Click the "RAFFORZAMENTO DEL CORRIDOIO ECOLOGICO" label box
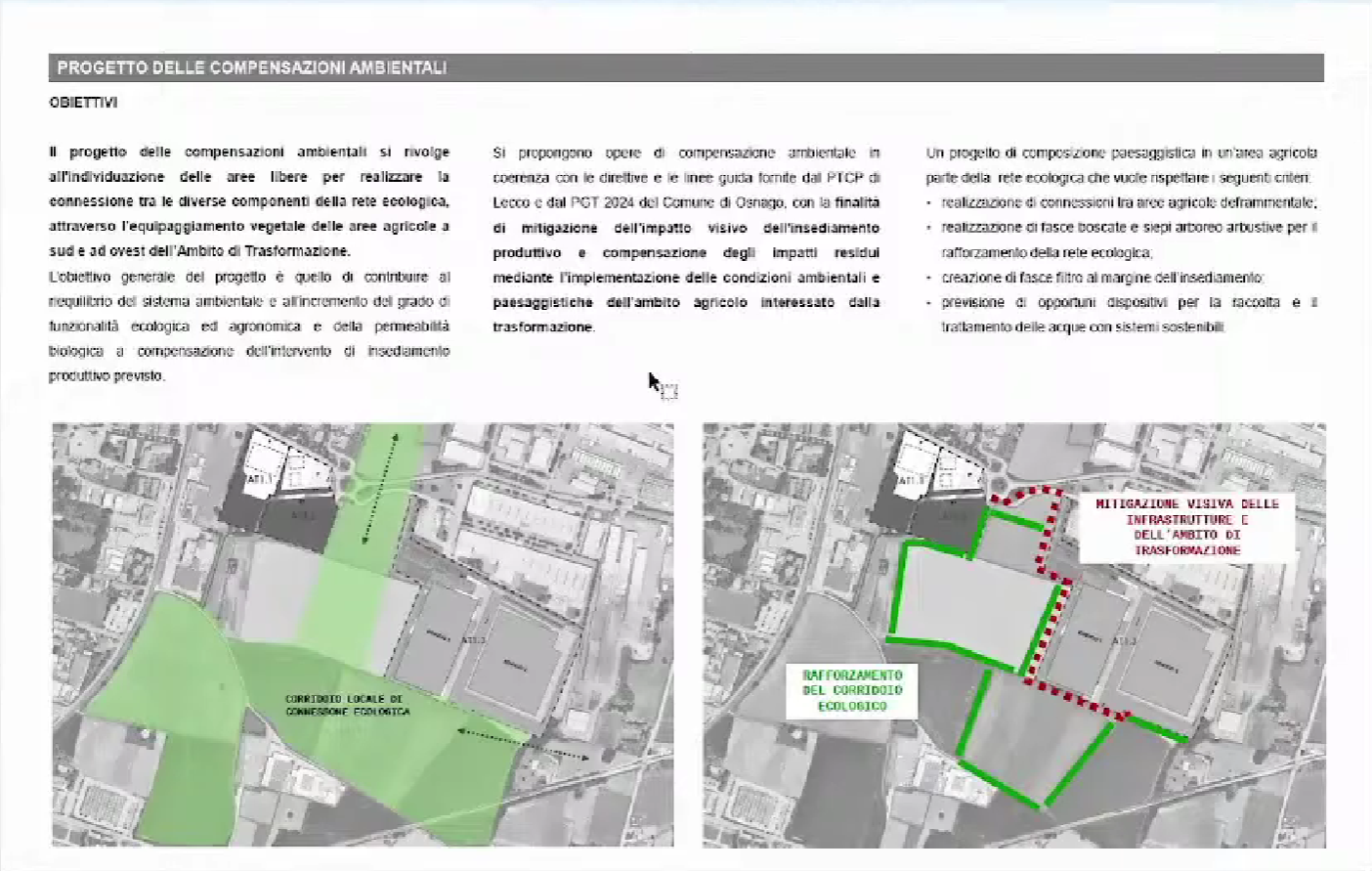Image resolution: width=1372 pixels, height=871 pixels. coord(852,690)
